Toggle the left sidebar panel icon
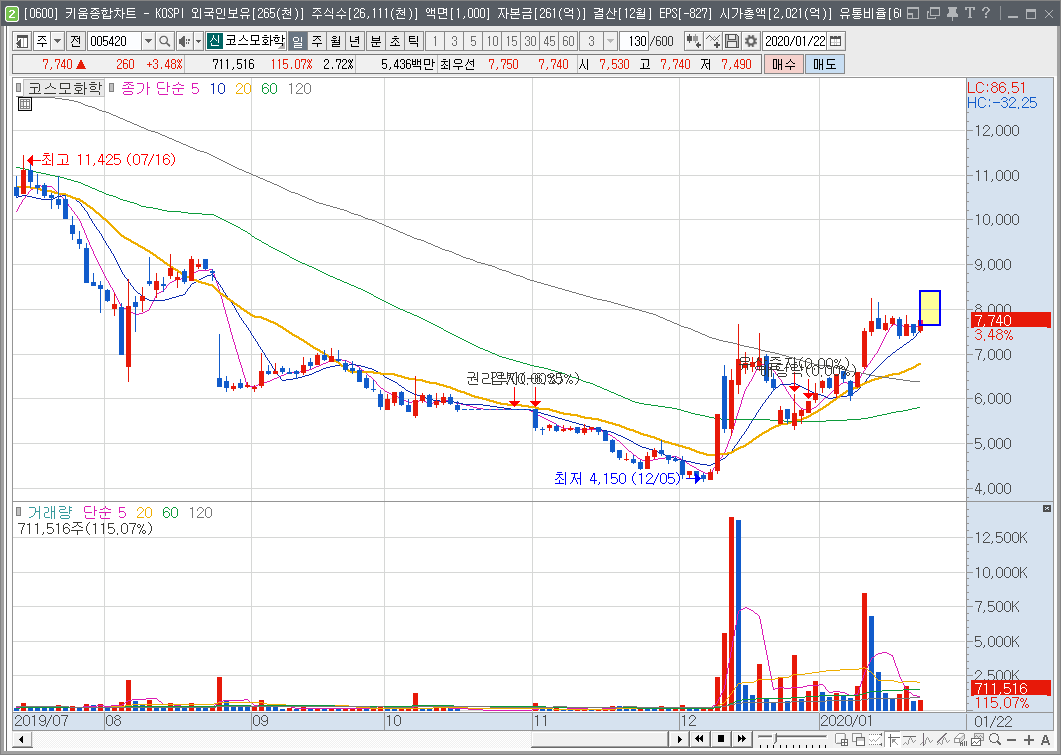 pyautogui.click(x=22, y=41)
